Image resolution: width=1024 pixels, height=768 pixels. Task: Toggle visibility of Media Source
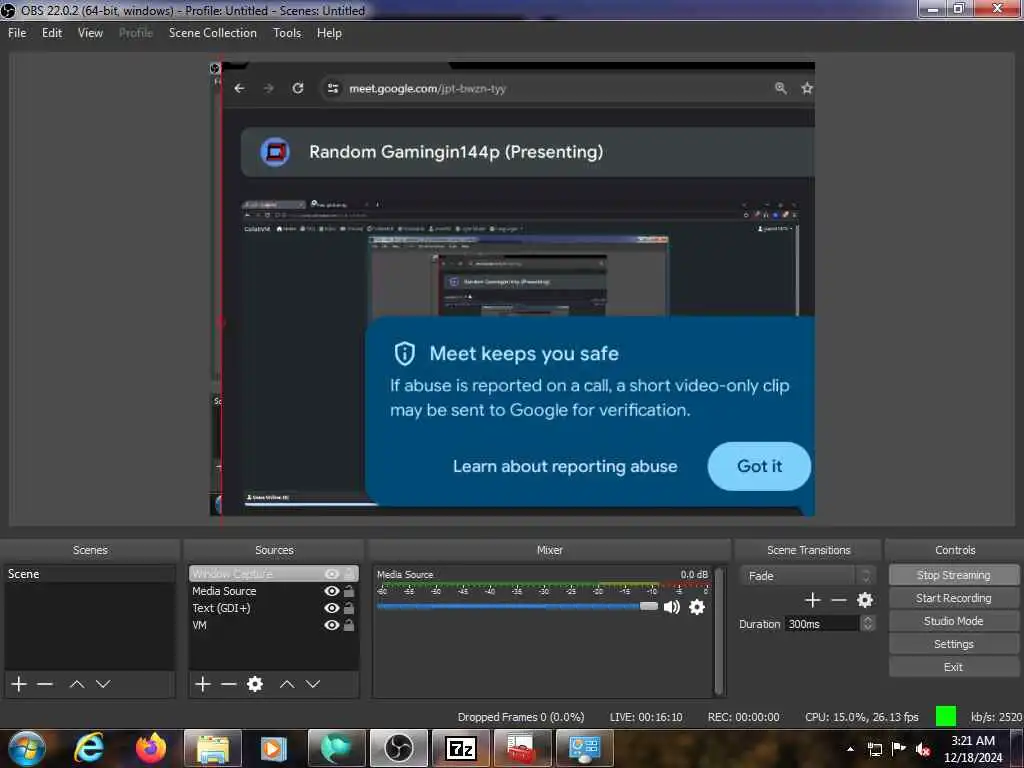332,591
